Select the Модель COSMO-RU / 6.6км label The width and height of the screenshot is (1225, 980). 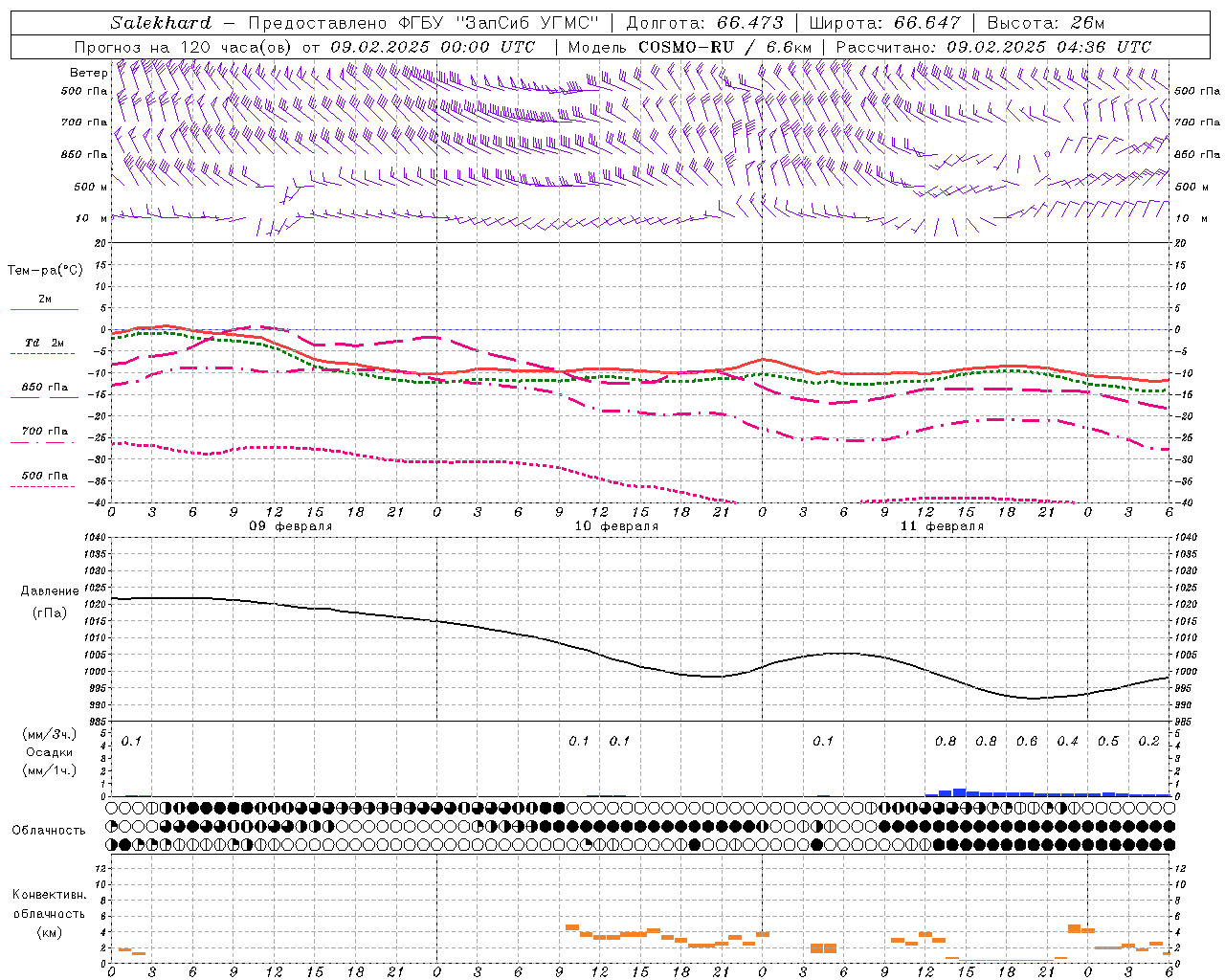coord(690,47)
